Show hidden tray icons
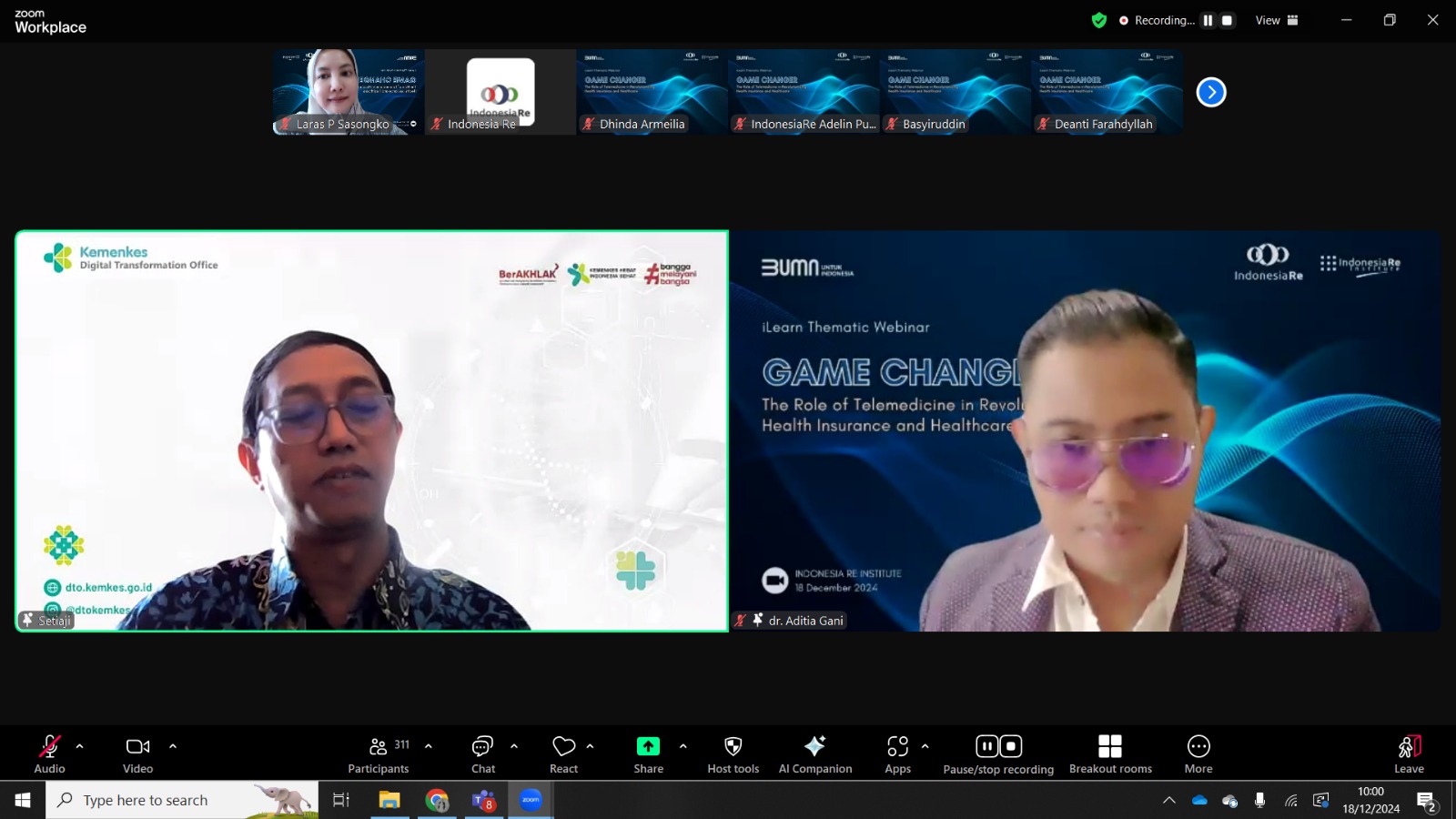The image size is (1456, 819). pyautogui.click(x=1169, y=801)
